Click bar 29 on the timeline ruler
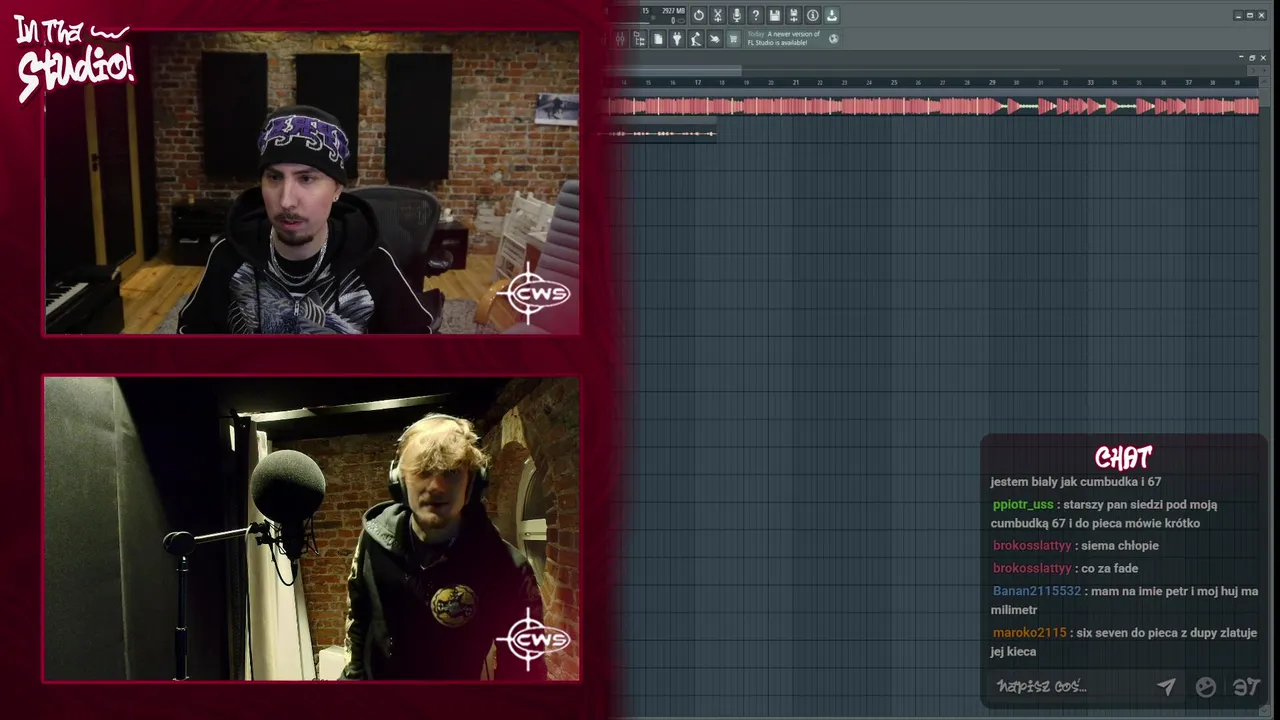Viewport: 1280px width, 720px height. point(992,82)
